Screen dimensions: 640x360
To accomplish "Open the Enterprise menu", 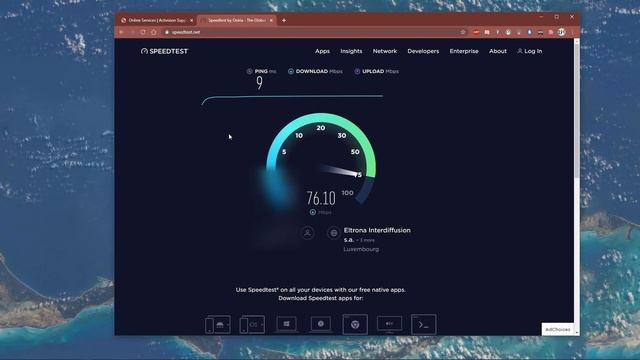I will click(x=464, y=51).
